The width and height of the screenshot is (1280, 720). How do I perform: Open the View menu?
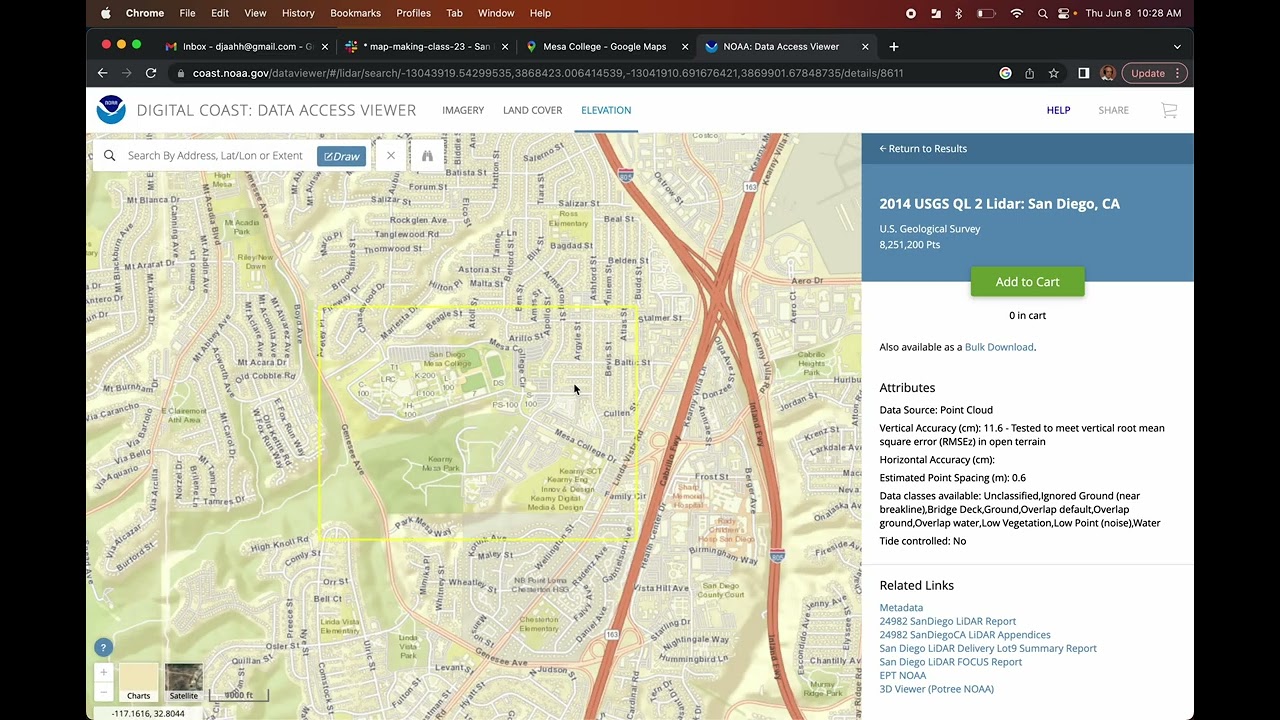255,13
